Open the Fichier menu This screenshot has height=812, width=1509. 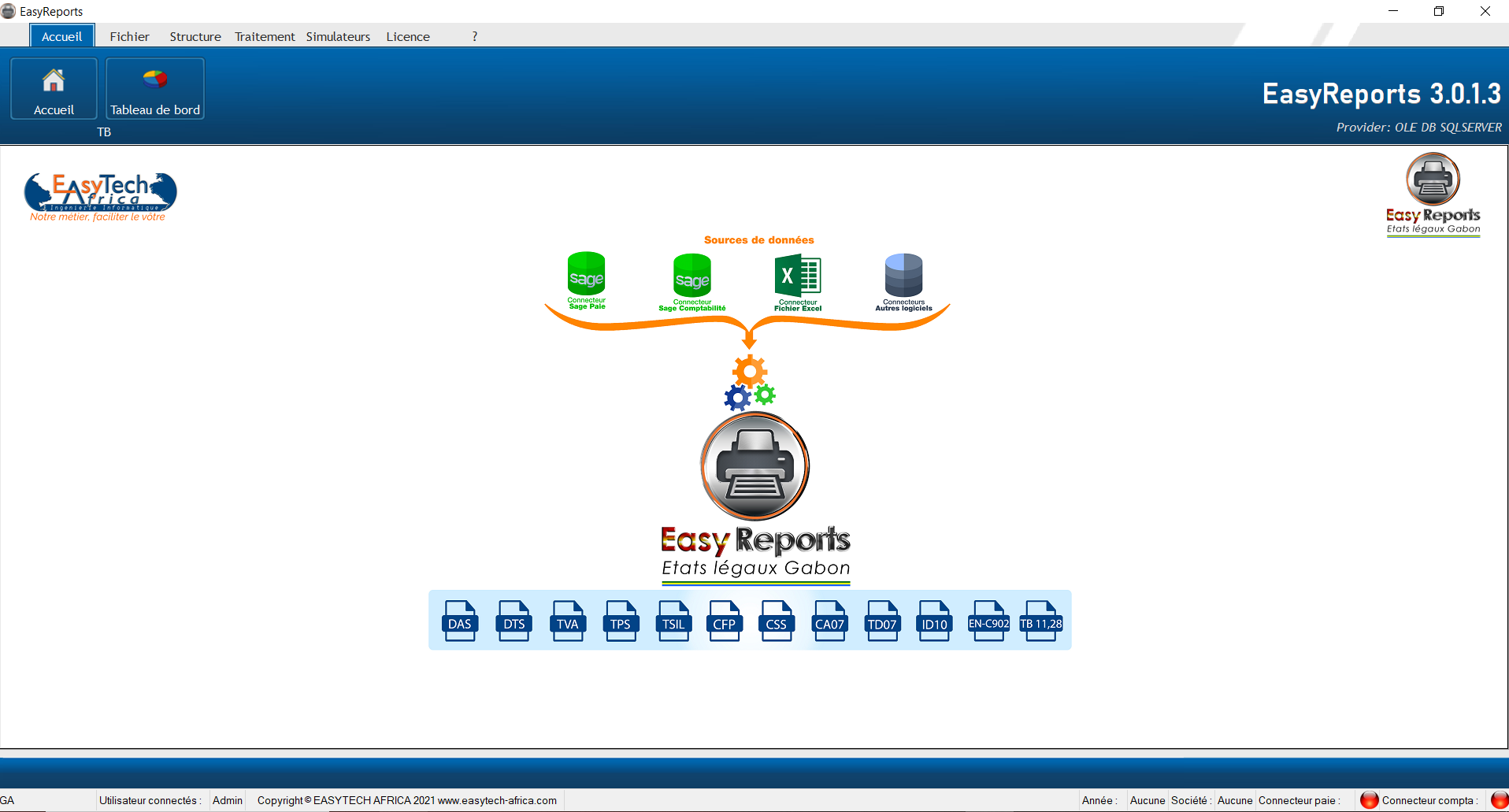(130, 36)
